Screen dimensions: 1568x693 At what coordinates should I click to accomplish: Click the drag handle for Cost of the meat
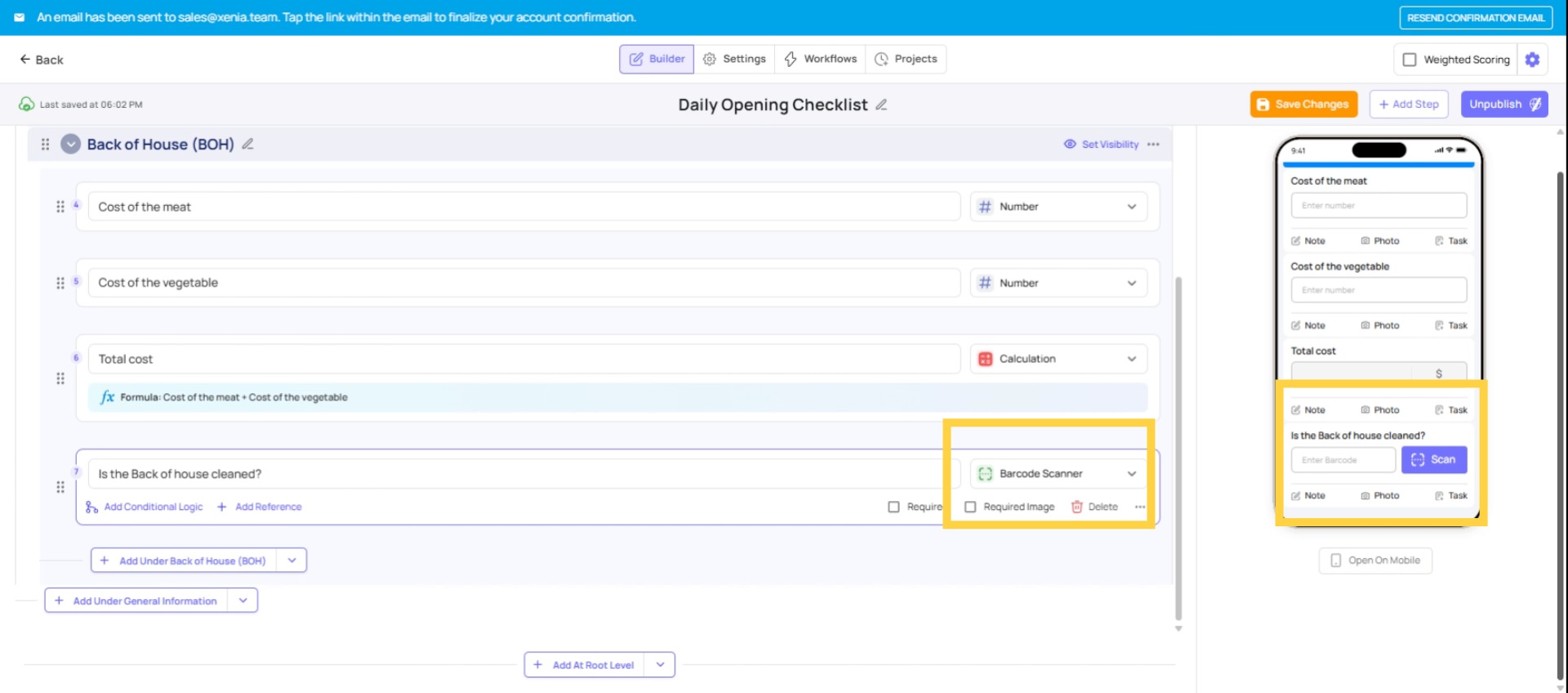pos(60,207)
